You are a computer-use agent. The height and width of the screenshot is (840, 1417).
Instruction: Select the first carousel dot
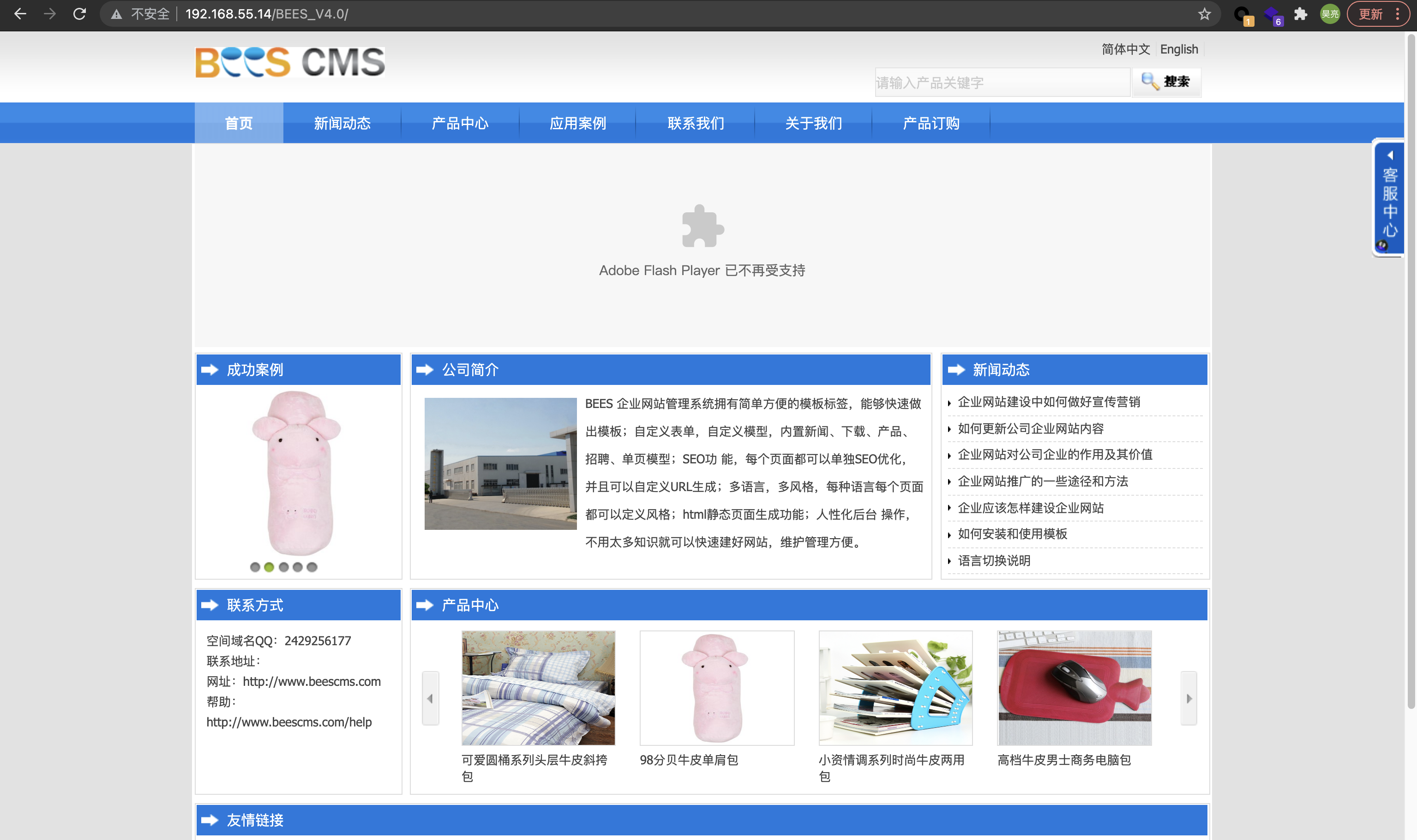(255, 567)
